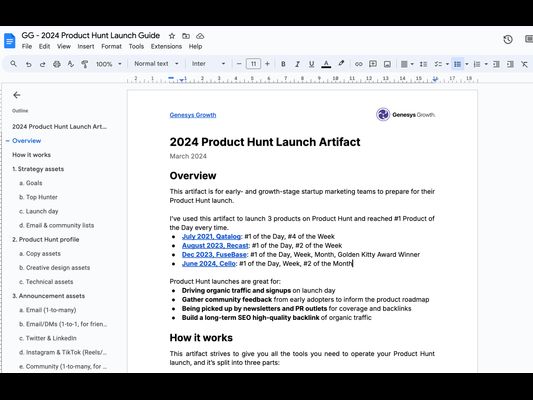Click the Google Docs home icon
The image size is (533, 400).
[x=10, y=41]
